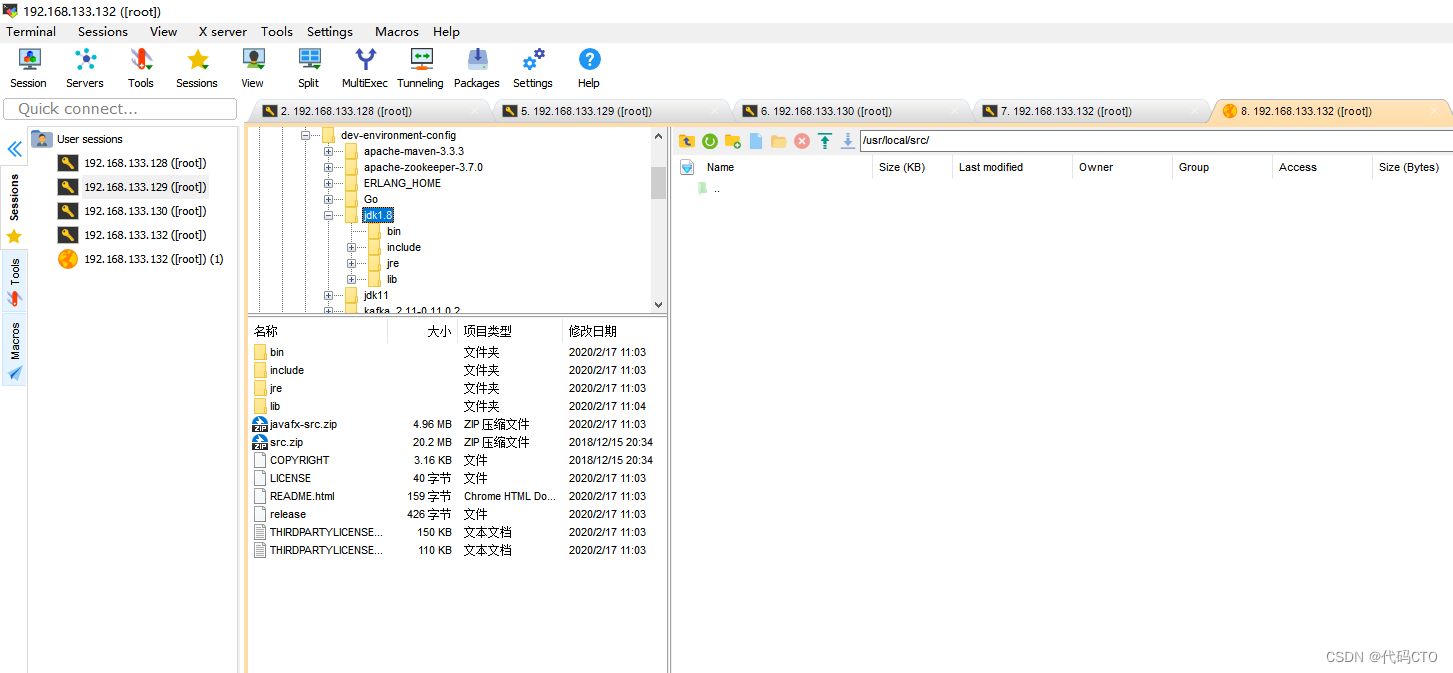
Task: Click key icon of 192.168.133.128 session
Action: tap(68, 163)
